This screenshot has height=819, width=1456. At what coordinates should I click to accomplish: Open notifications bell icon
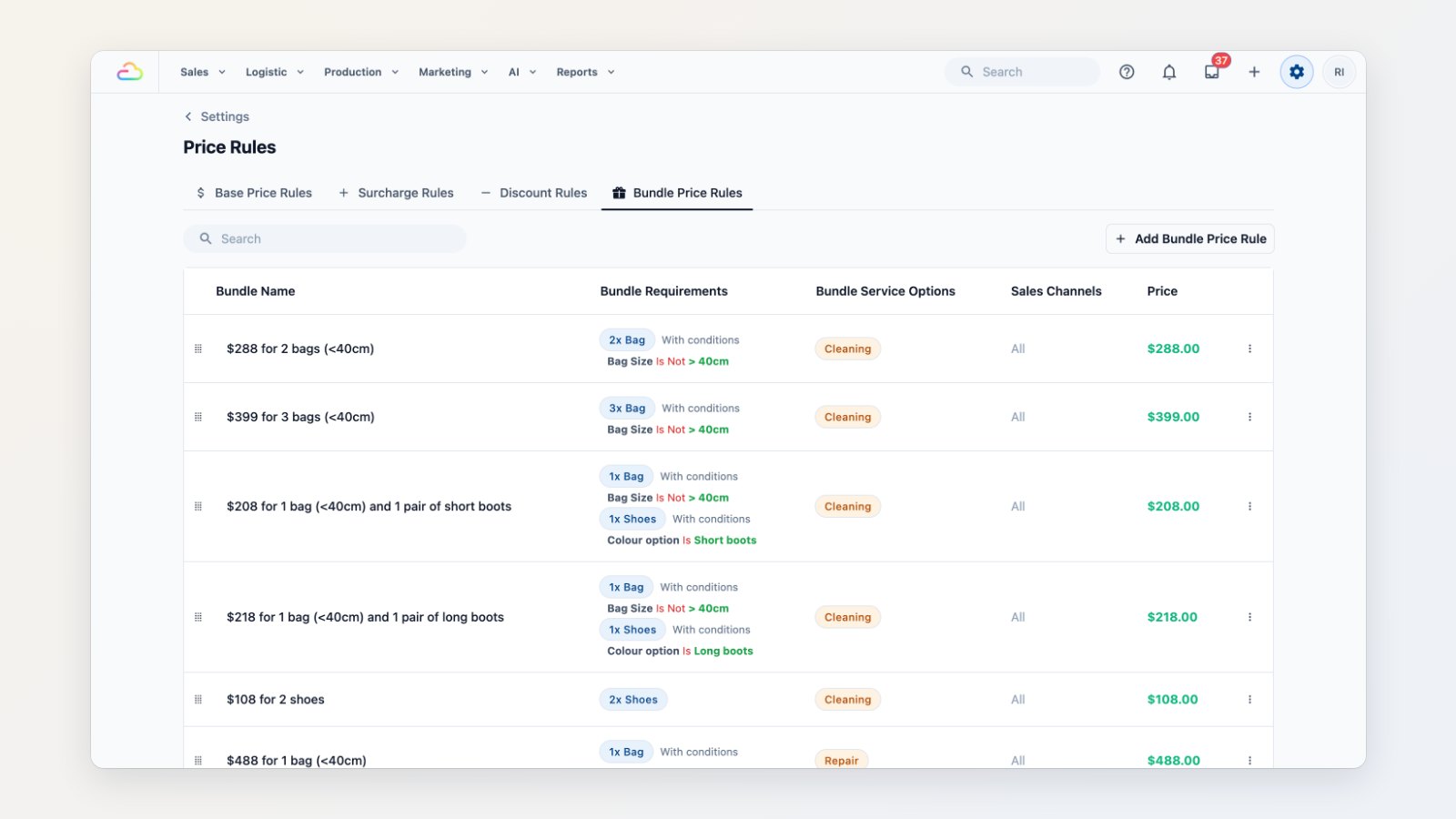1169,72
